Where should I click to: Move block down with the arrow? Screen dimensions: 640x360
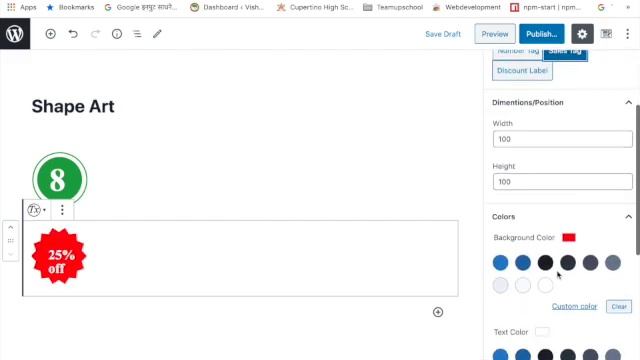pyautogui.click(x=11, y=254)
